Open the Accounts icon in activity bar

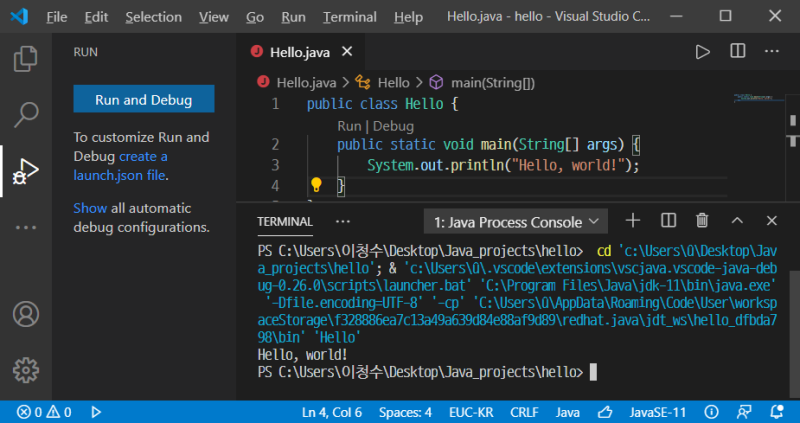pyautogui.click(x=25, y=313)
